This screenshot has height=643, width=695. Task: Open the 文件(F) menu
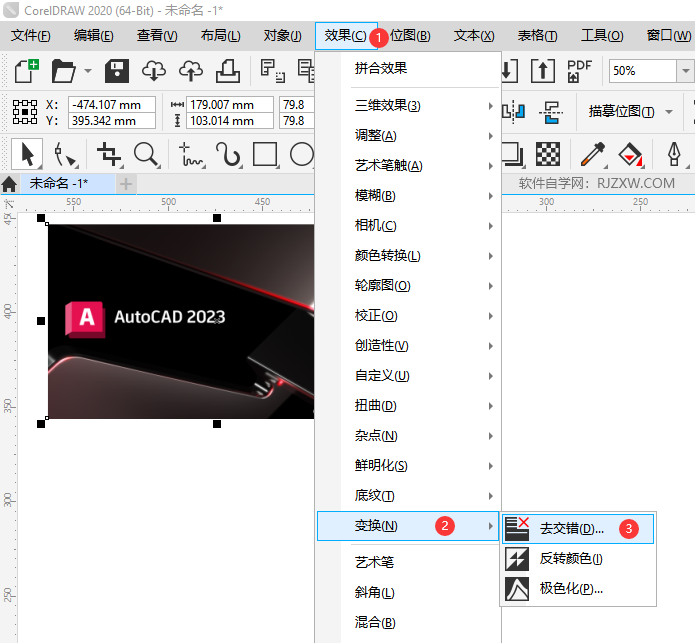[31, 35]
